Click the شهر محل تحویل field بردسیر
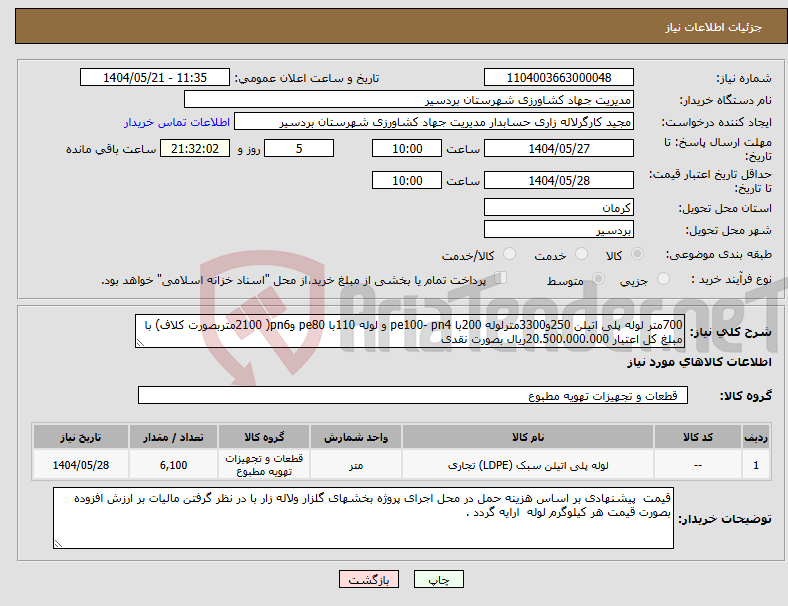 [x=558, y=230]
